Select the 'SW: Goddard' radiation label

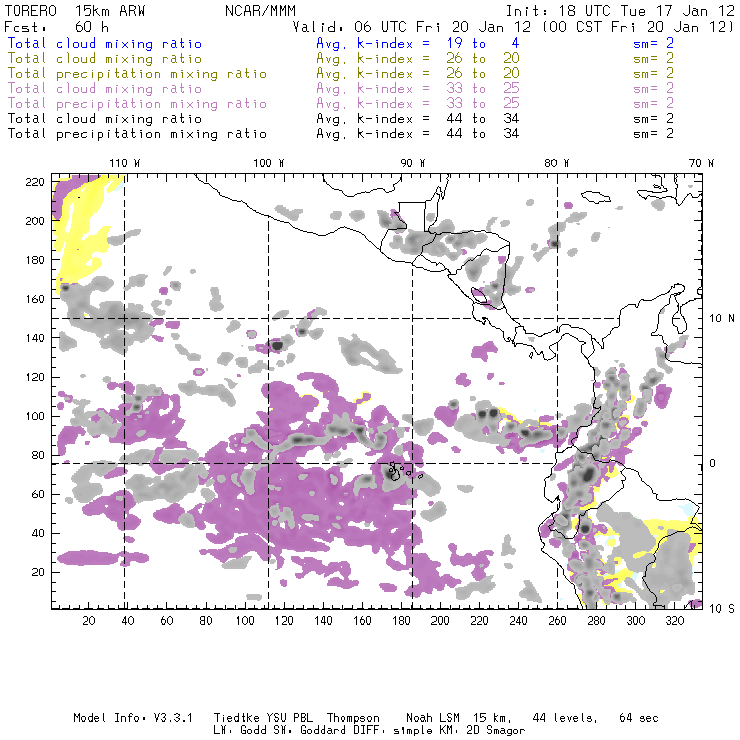click(309, 731)
